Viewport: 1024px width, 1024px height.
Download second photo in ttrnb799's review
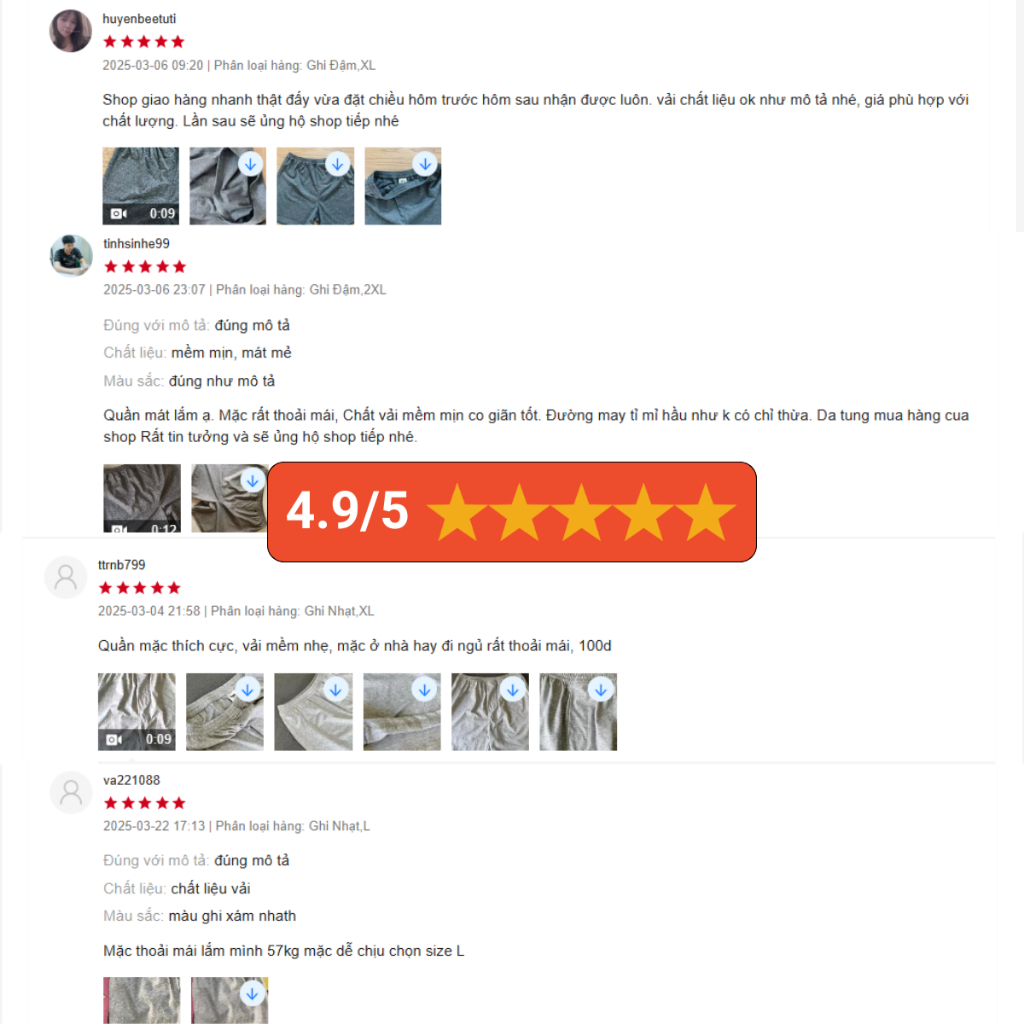[x=248, y=690]
